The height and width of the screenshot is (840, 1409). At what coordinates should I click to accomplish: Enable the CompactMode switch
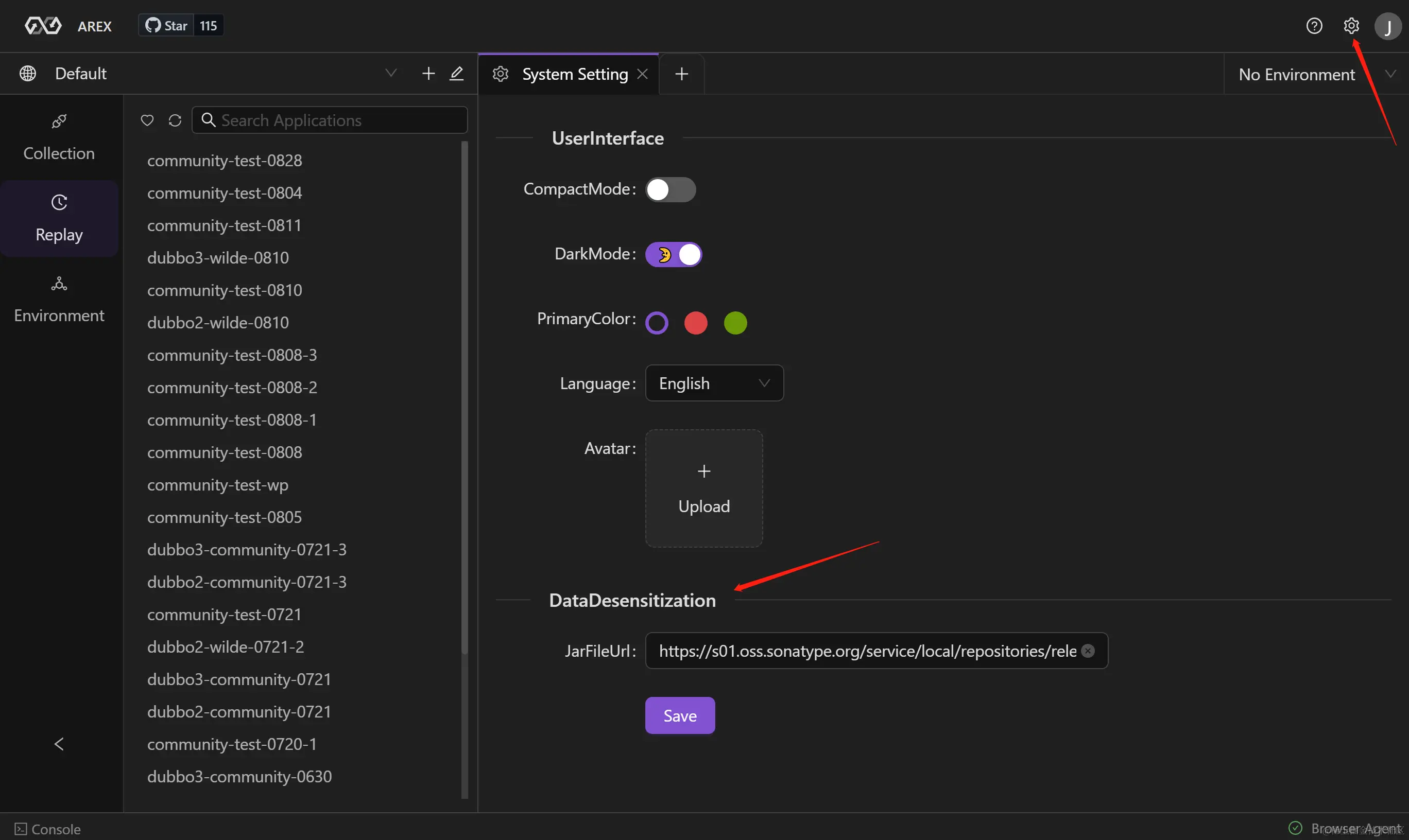pyautogui.click(x=671, y=189)
